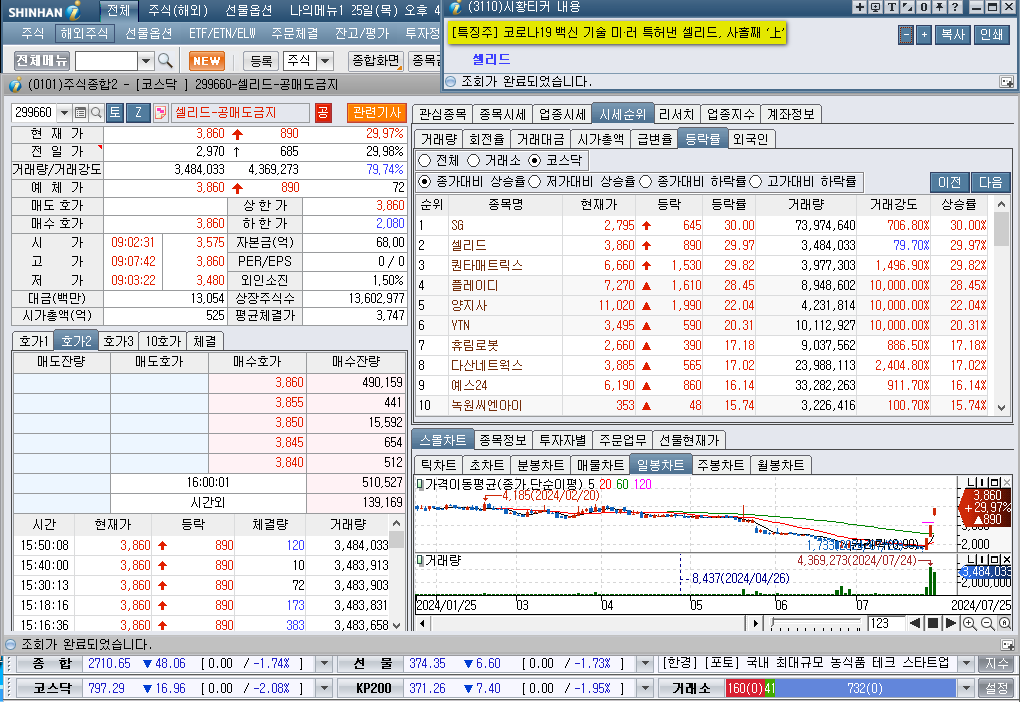The width and height of the screenshot is (1020, 702).
Task: Click the 복사 copy button
Action: point(952,34)
